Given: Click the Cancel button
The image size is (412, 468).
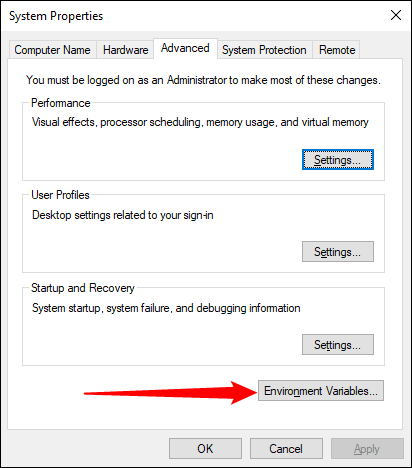Looking at the screenshot, I should 286,449.
